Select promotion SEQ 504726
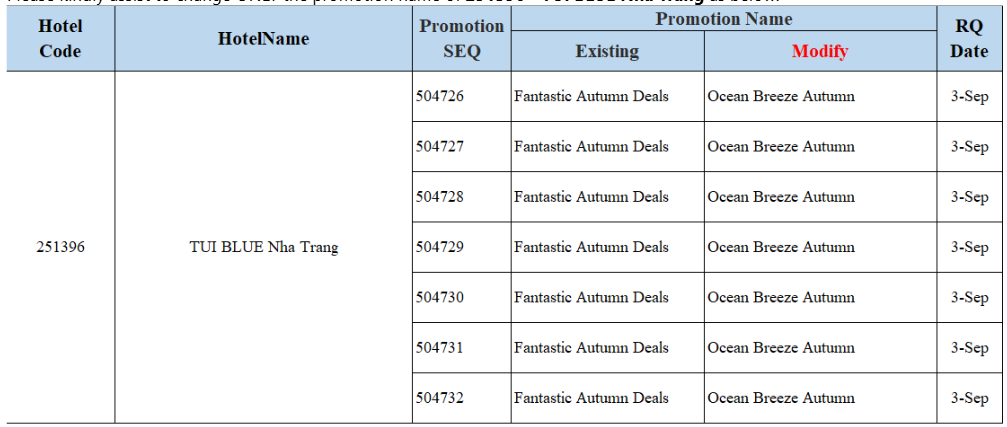This screenshot has height=427, width=1007. click(x=440, y=97)
